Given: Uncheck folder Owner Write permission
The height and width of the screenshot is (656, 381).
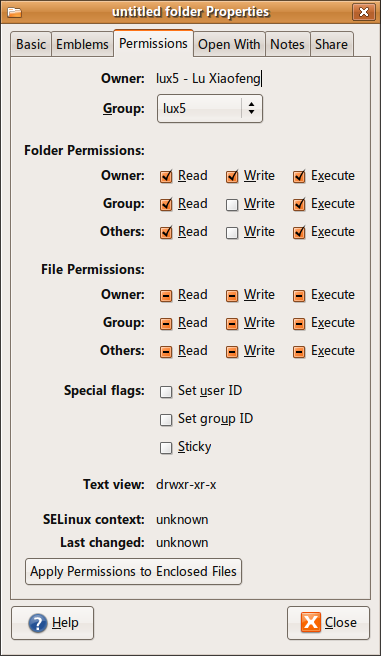Looking at the screenshot, I should [x=232, y=177].
